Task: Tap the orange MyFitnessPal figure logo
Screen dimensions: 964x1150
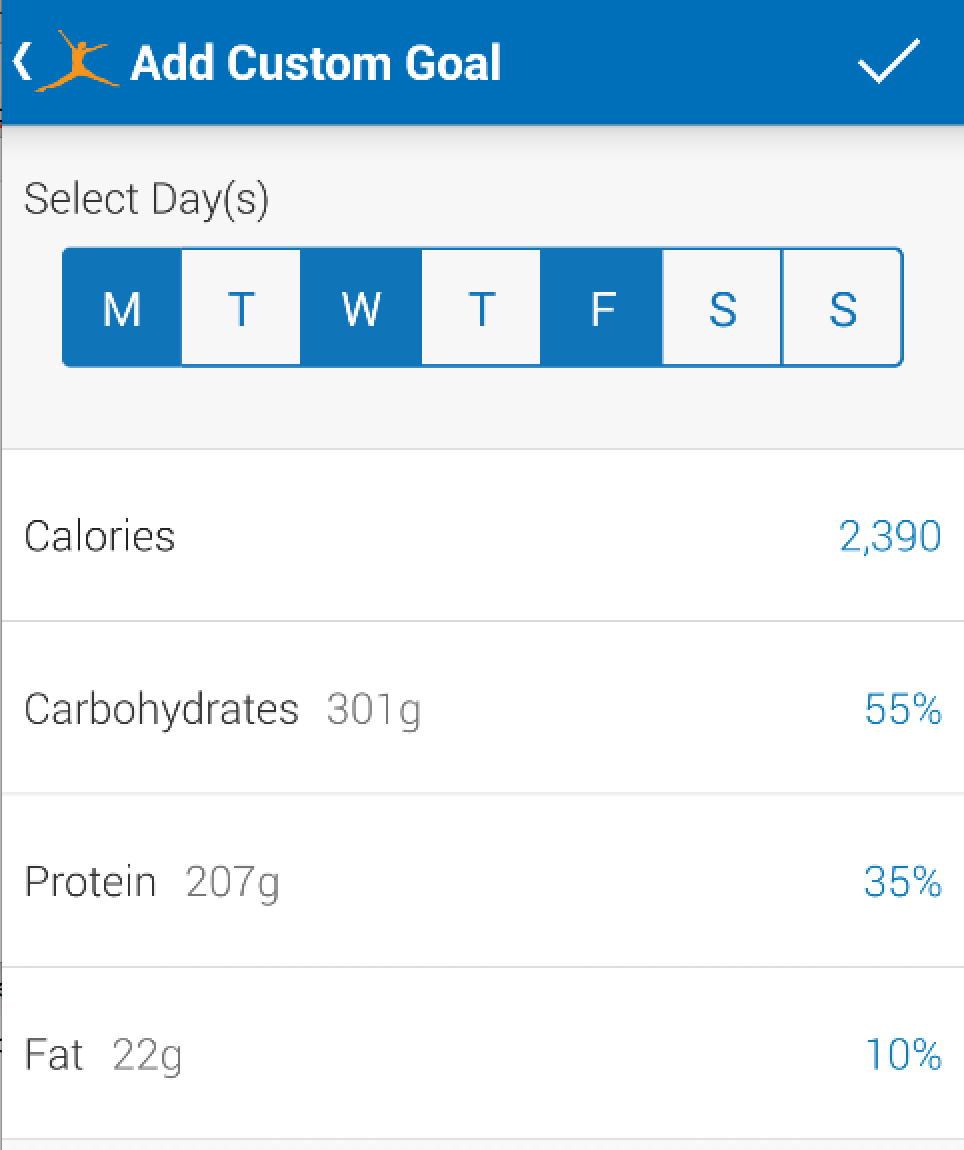Action: (77, 62)
